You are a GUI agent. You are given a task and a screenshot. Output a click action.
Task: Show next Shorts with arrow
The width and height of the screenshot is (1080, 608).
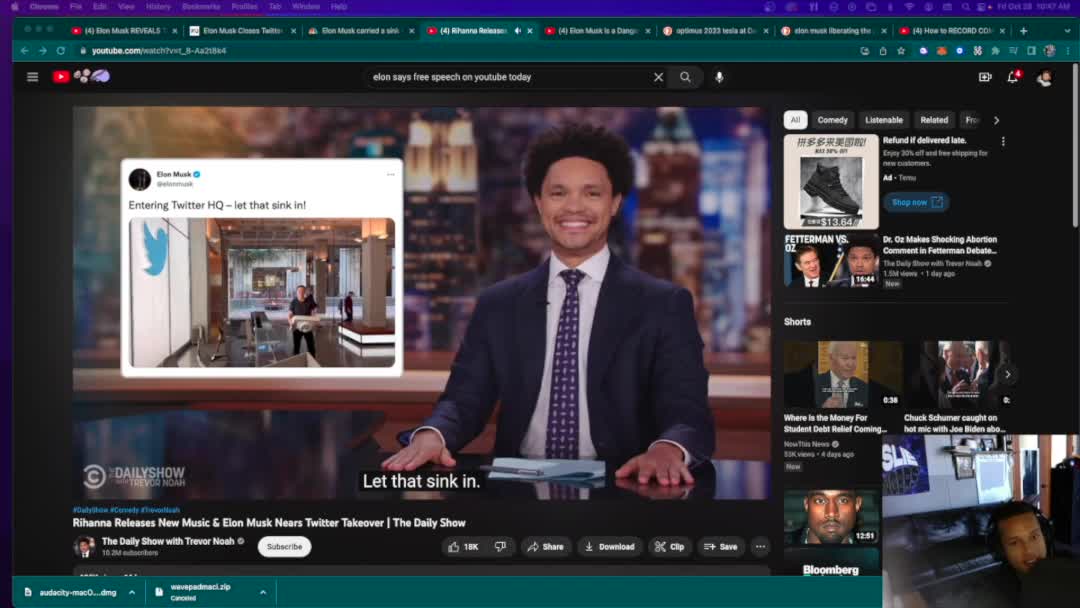1008,375
